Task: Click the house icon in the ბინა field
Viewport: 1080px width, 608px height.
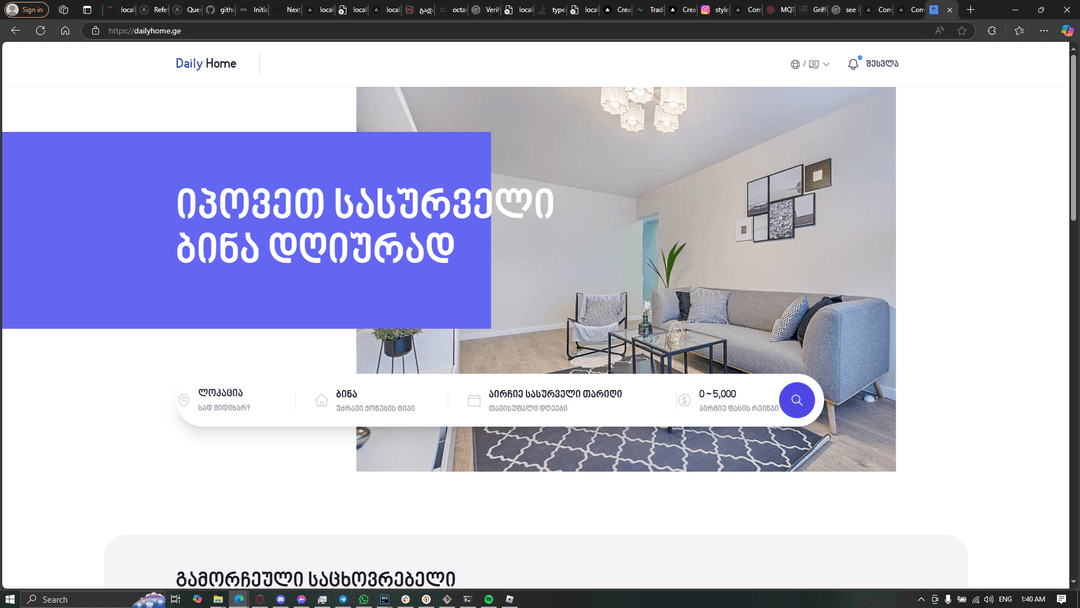Action: pos(320,399)
